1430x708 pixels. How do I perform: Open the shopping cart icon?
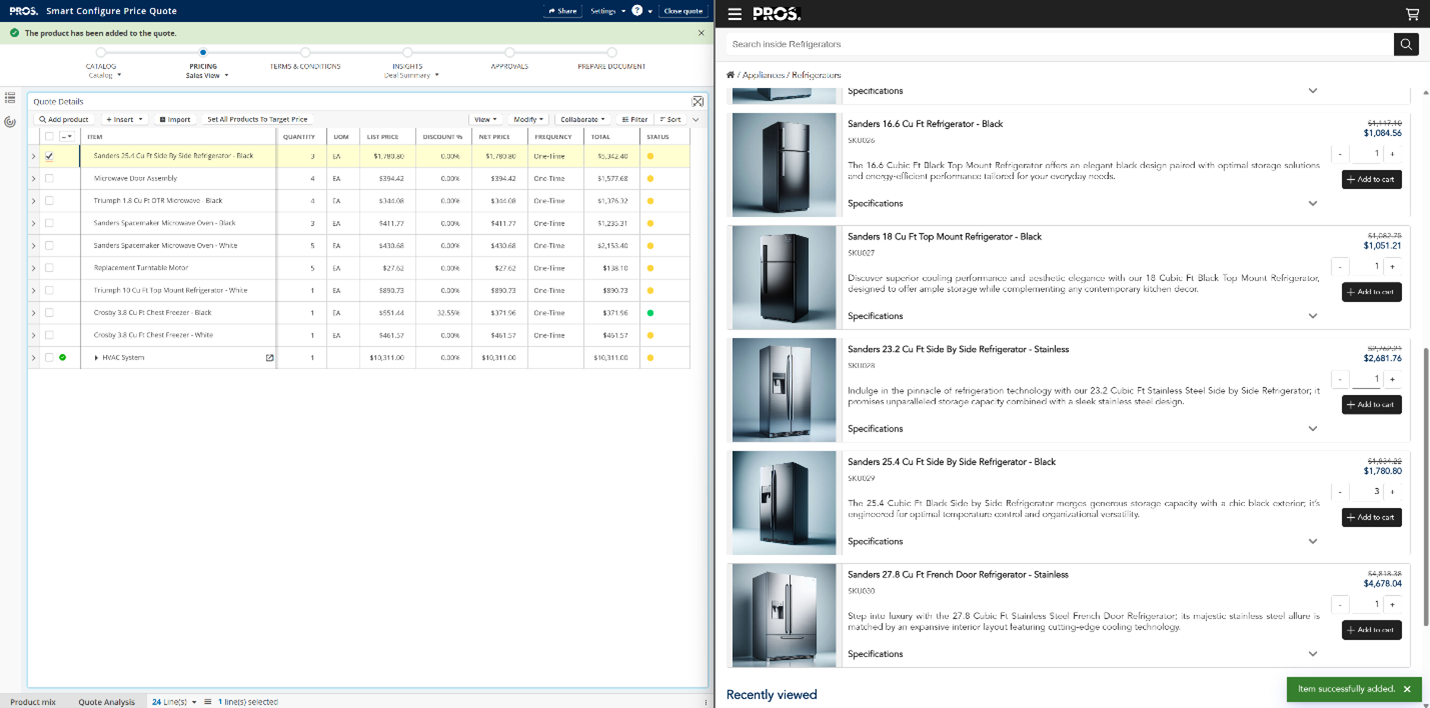[x=1412, y=14]
